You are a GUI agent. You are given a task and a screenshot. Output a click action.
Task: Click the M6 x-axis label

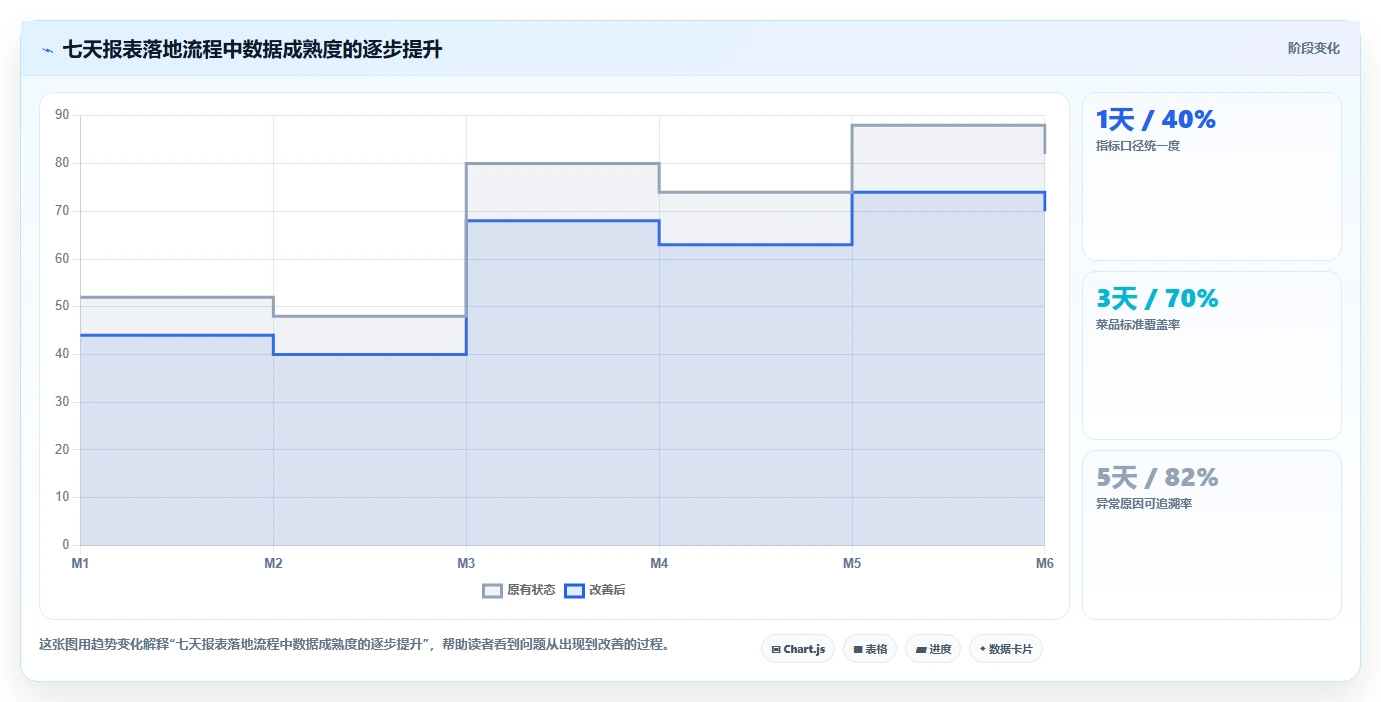1045,564
